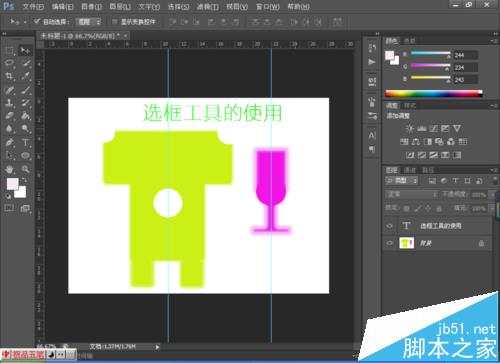The width and height of the screenshot is (500, 363).
Task: Switch to the 样式 tab
Action: [x=410, y=105]
